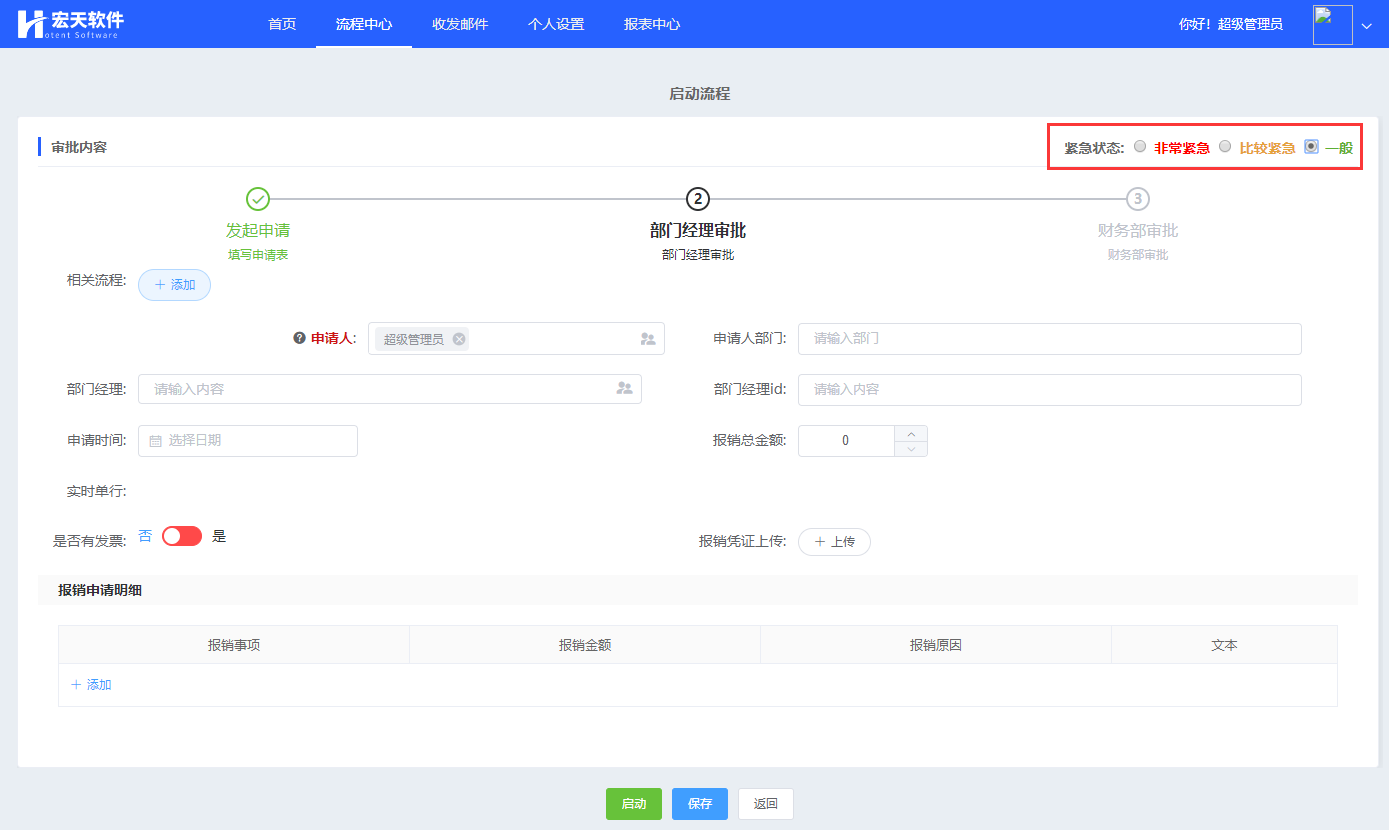Increase 报销总金额 with the up arrow
The height and width of the screenshot is (830, 1389).
(910, 433)
